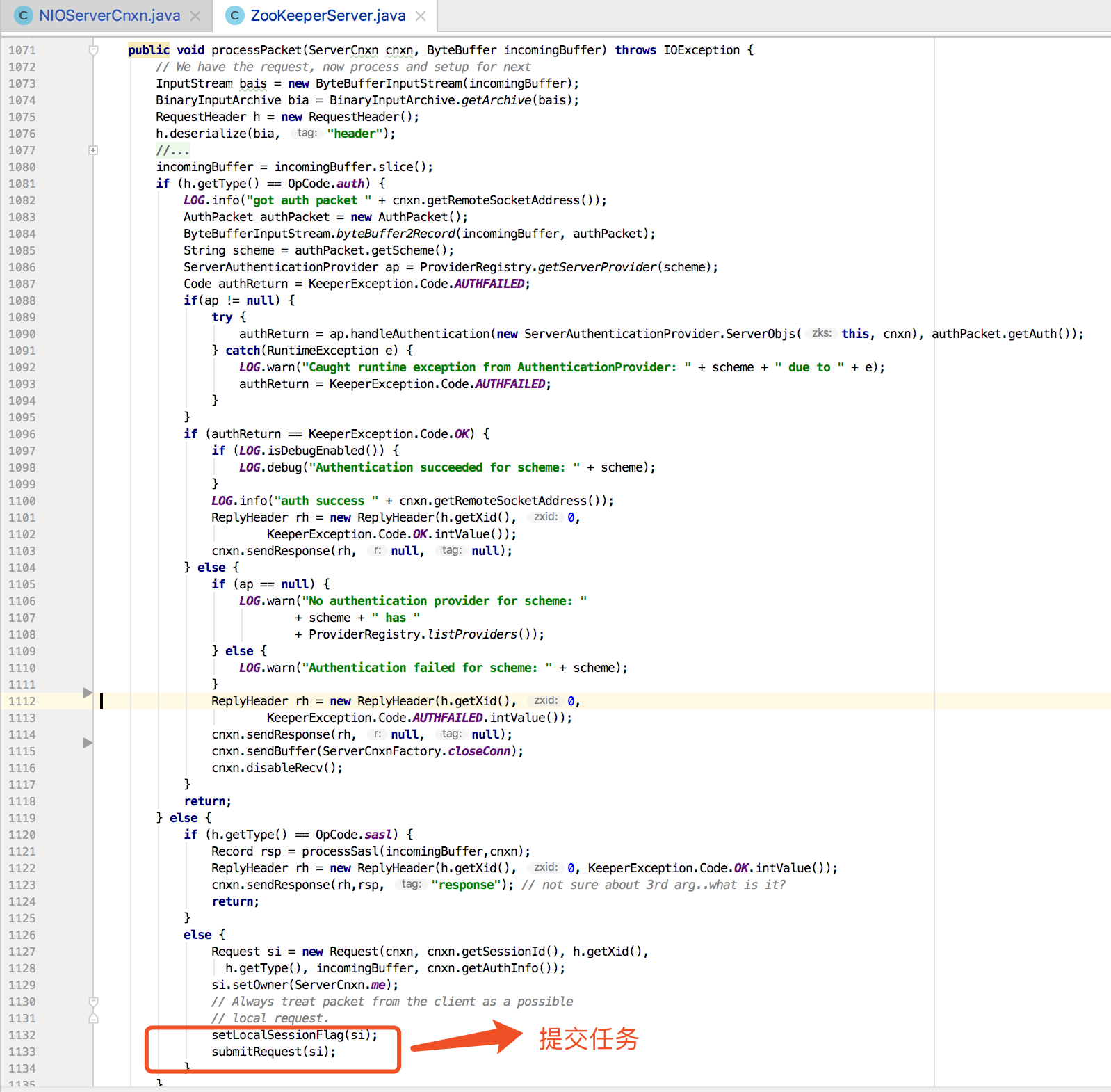
Task: Click the "got auth packet " log string
Action: (309, 200)
